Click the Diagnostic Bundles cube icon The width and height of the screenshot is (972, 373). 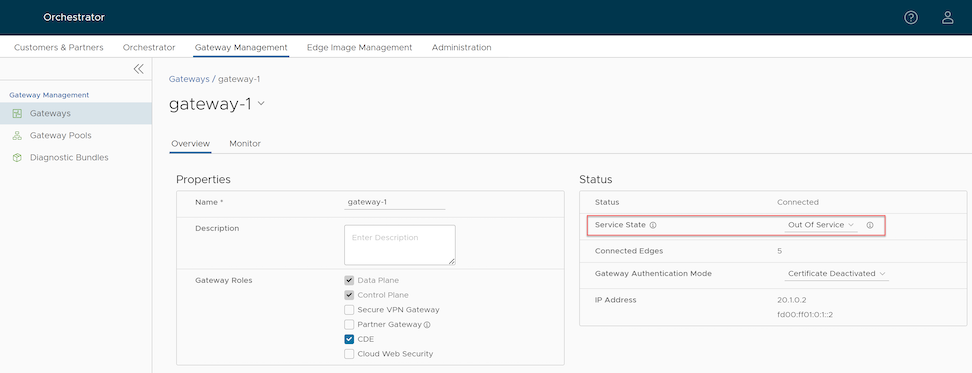coord(17,158)
